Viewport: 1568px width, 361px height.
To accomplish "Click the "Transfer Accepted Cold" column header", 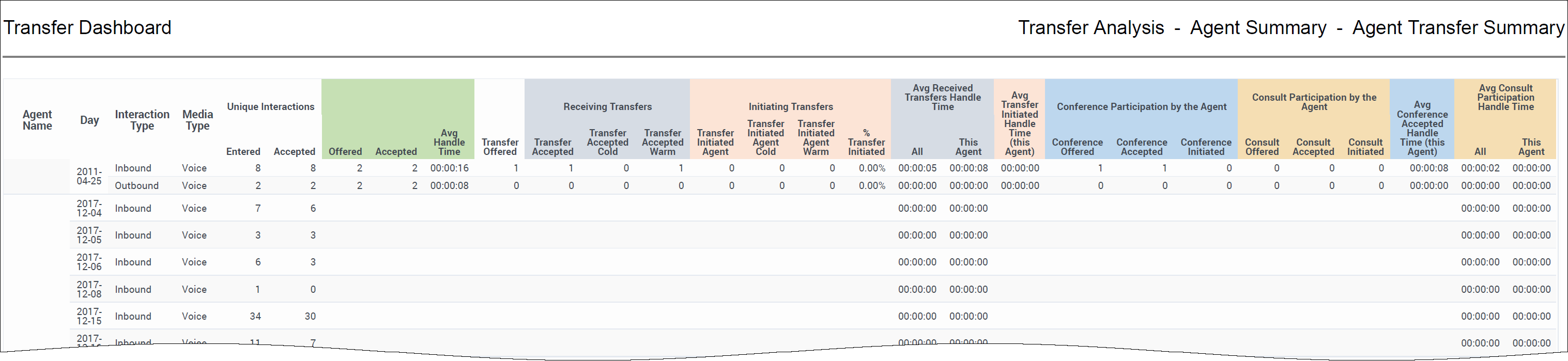I will [607, 143].
